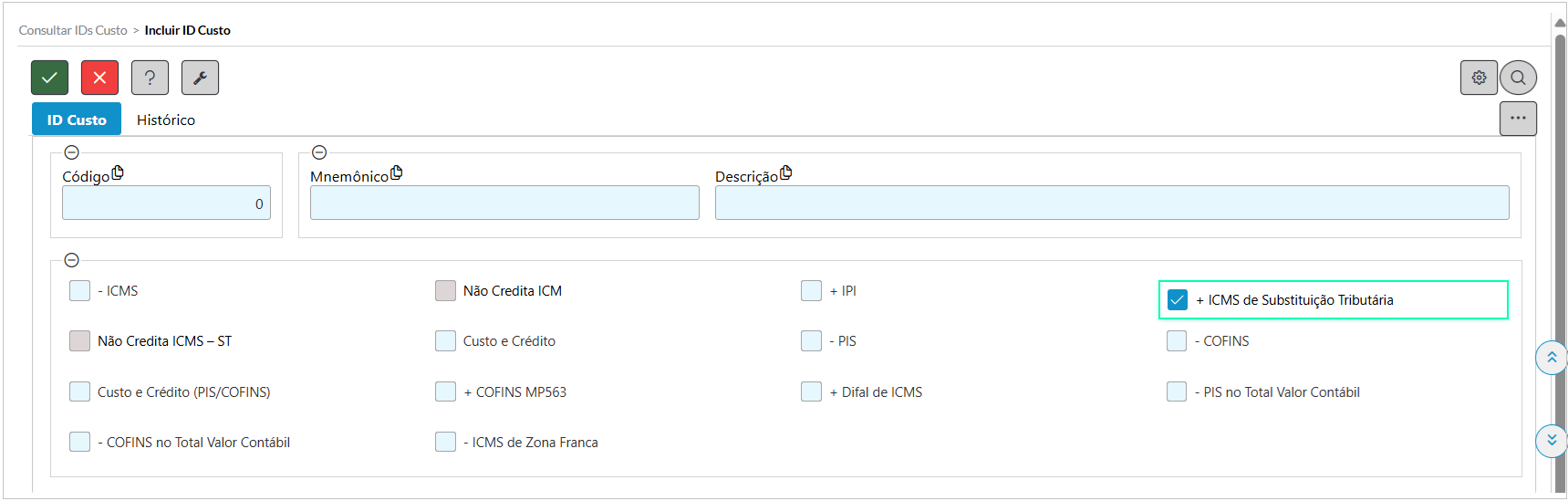Go back to Consultar IDs Custo breadcrumb
Image resolution: width=1568 pixels, height=501 pixels.
[73, 30]
